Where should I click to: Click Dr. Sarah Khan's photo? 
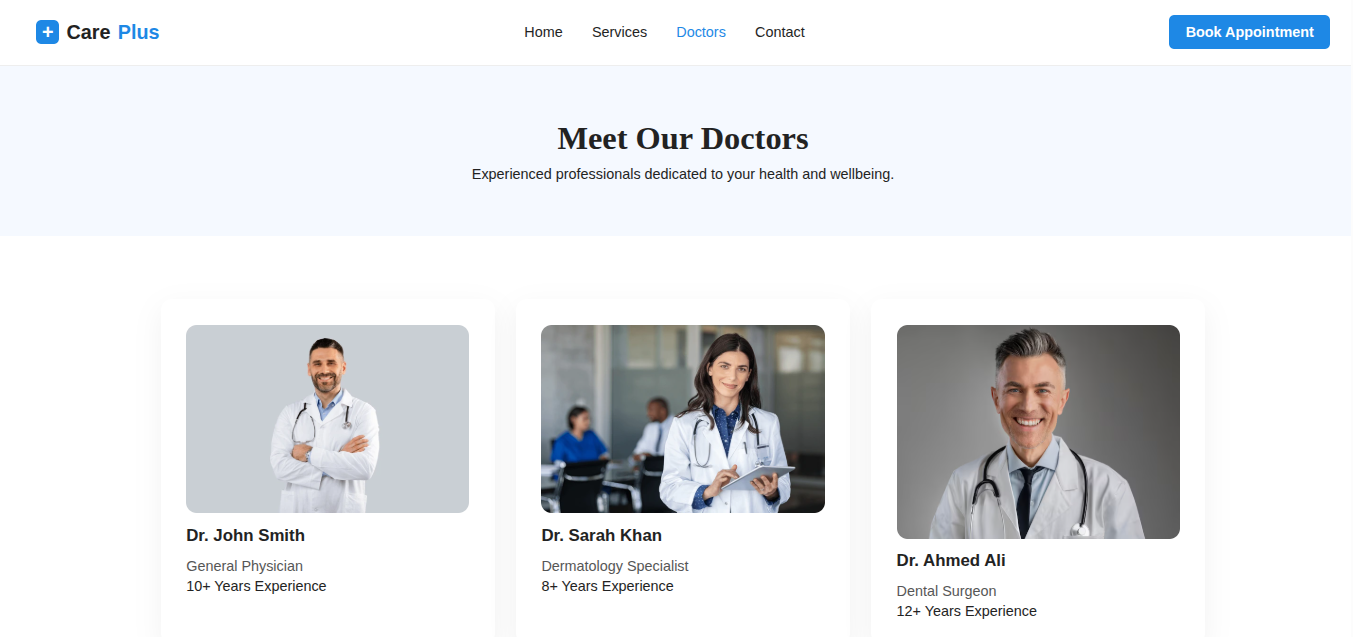tap(683, 419)
